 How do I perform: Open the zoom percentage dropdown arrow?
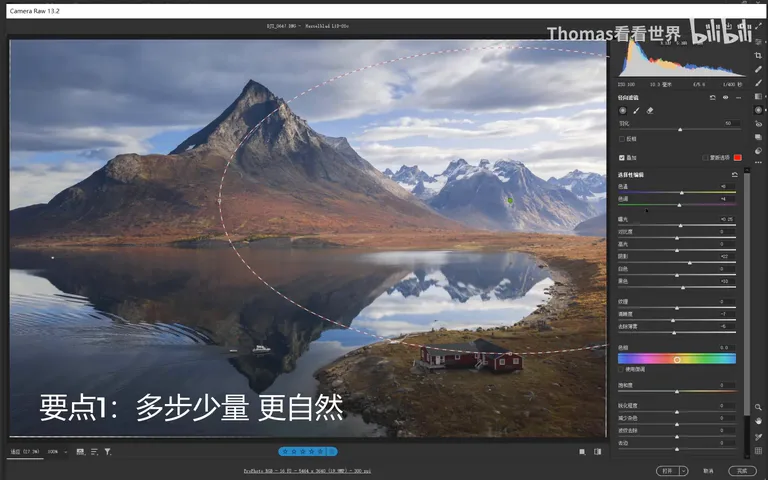[x=66, y=452]
